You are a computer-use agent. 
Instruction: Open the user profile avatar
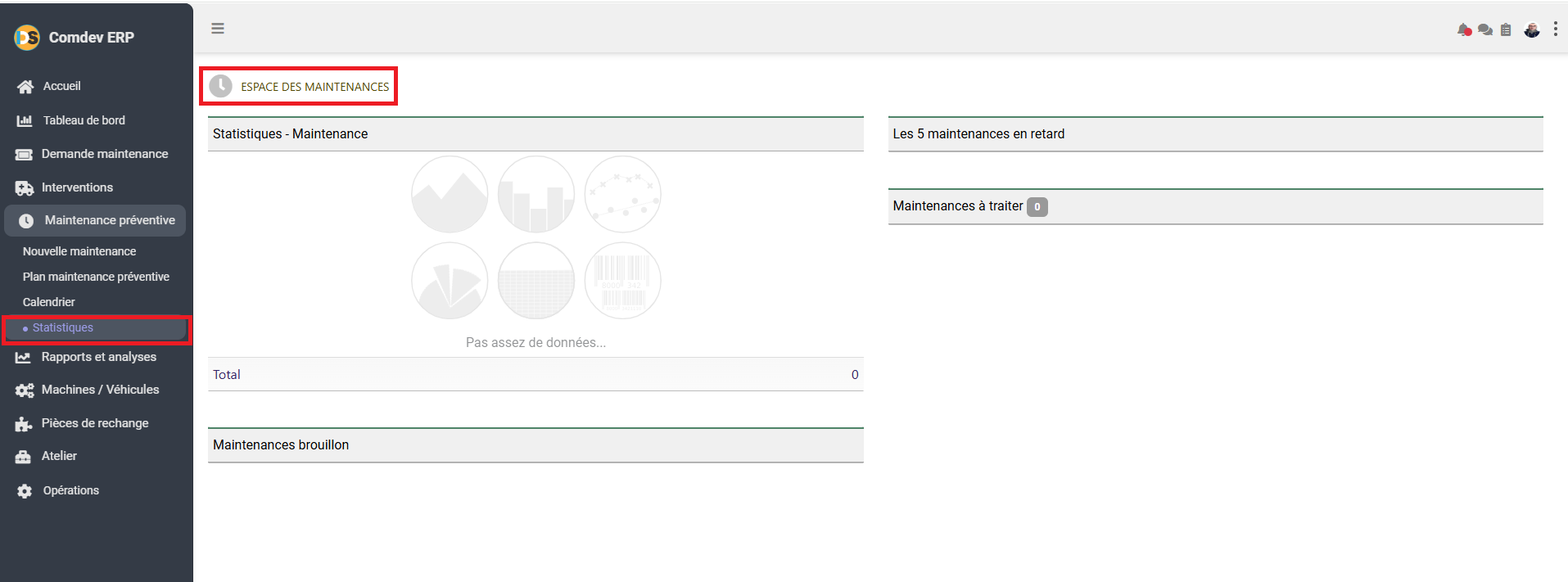click(x=1532, y=30)
